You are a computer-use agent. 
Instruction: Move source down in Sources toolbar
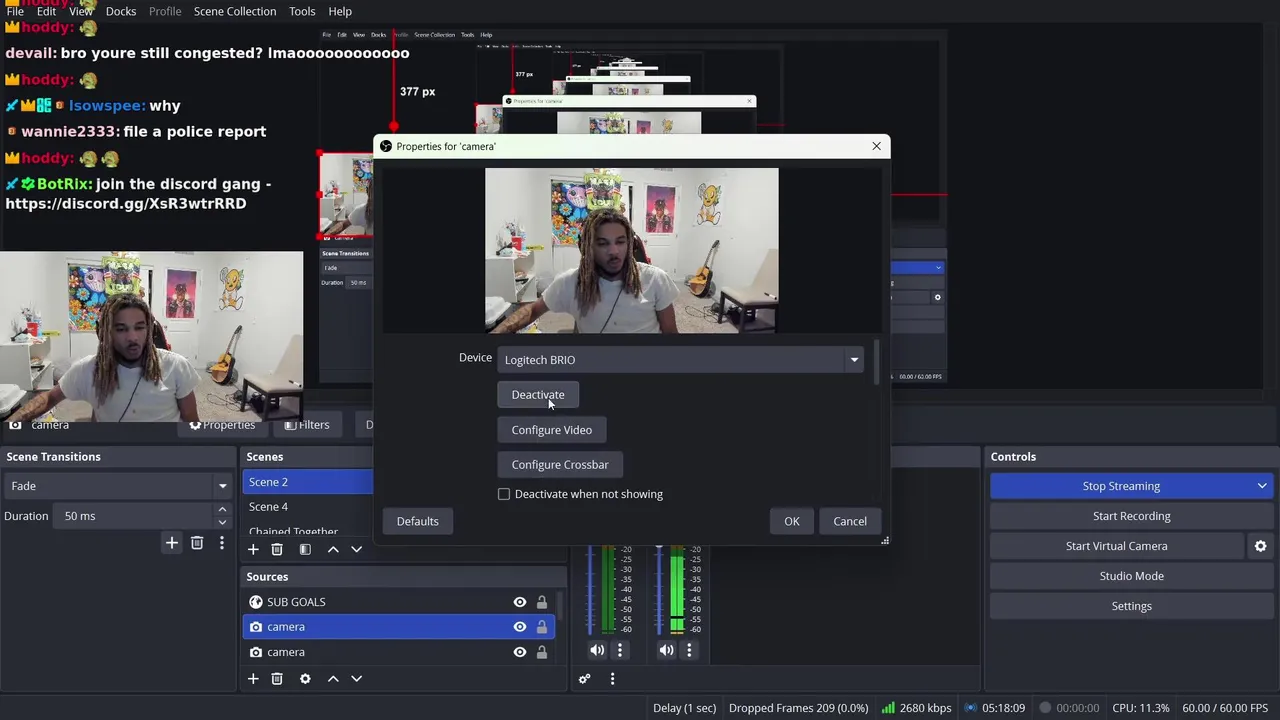coord(356,678)
